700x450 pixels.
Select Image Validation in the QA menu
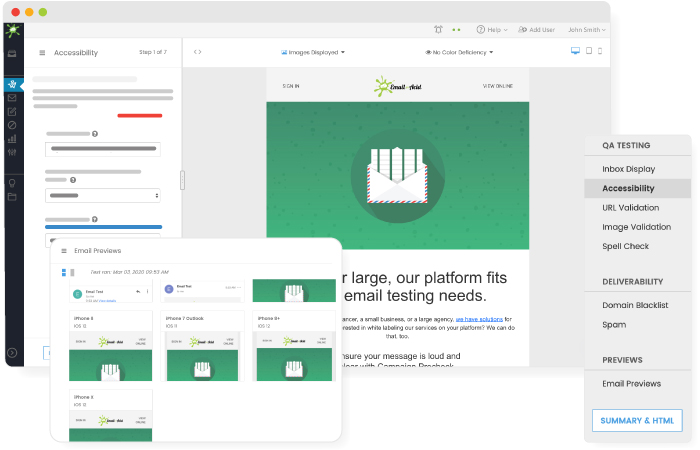pyautogui.click(x=637, y=227)
